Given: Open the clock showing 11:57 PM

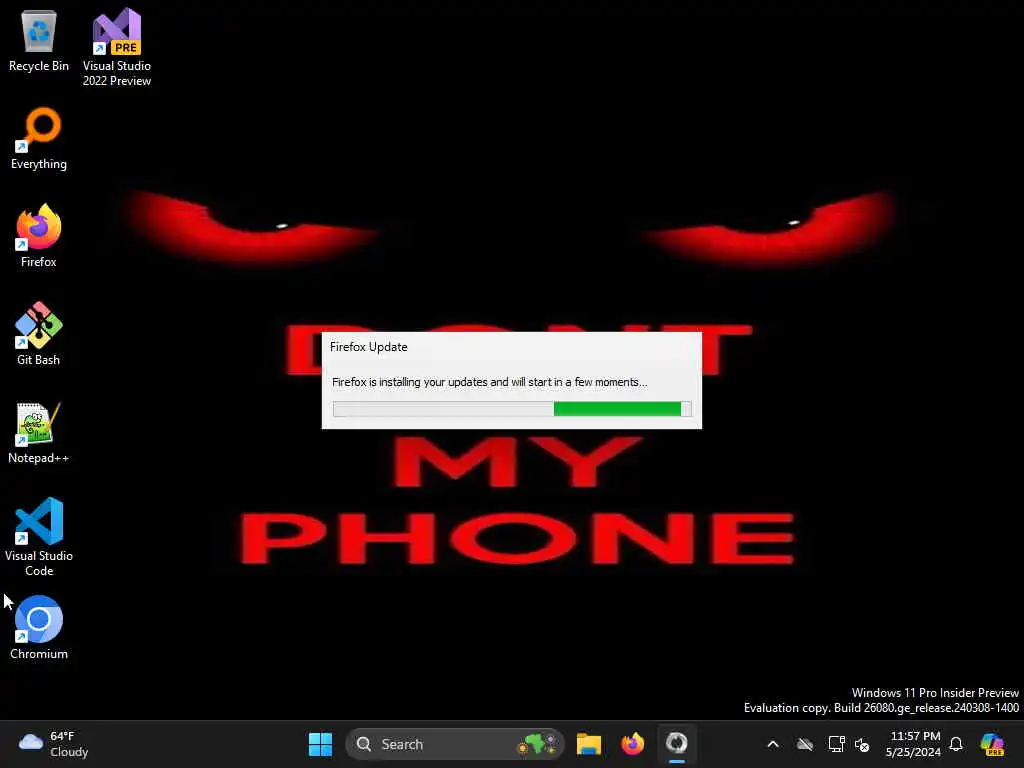Looking at the screenshot, I should 914,744.
